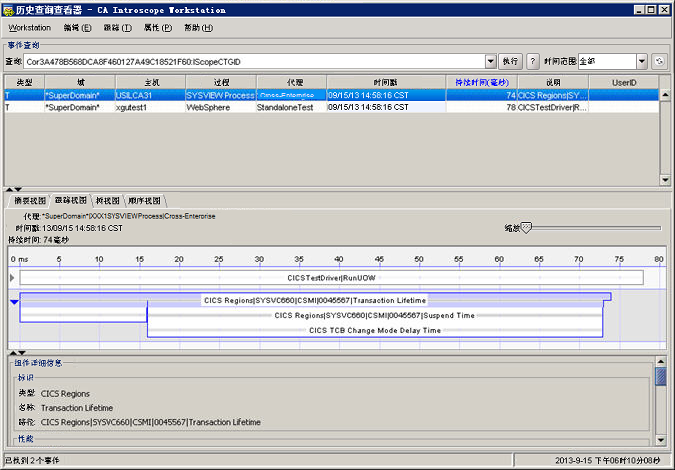The image size is (675, 470).
Task: Open the 时间范围 time range dropdown
Action: tap(641, 62)
